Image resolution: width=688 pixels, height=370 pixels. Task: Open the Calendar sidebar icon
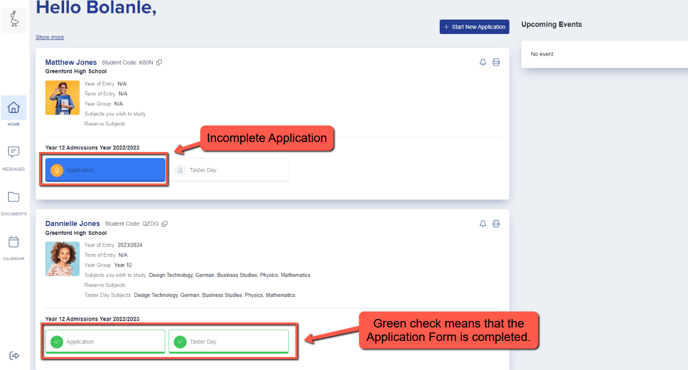[x=14, y=242]
